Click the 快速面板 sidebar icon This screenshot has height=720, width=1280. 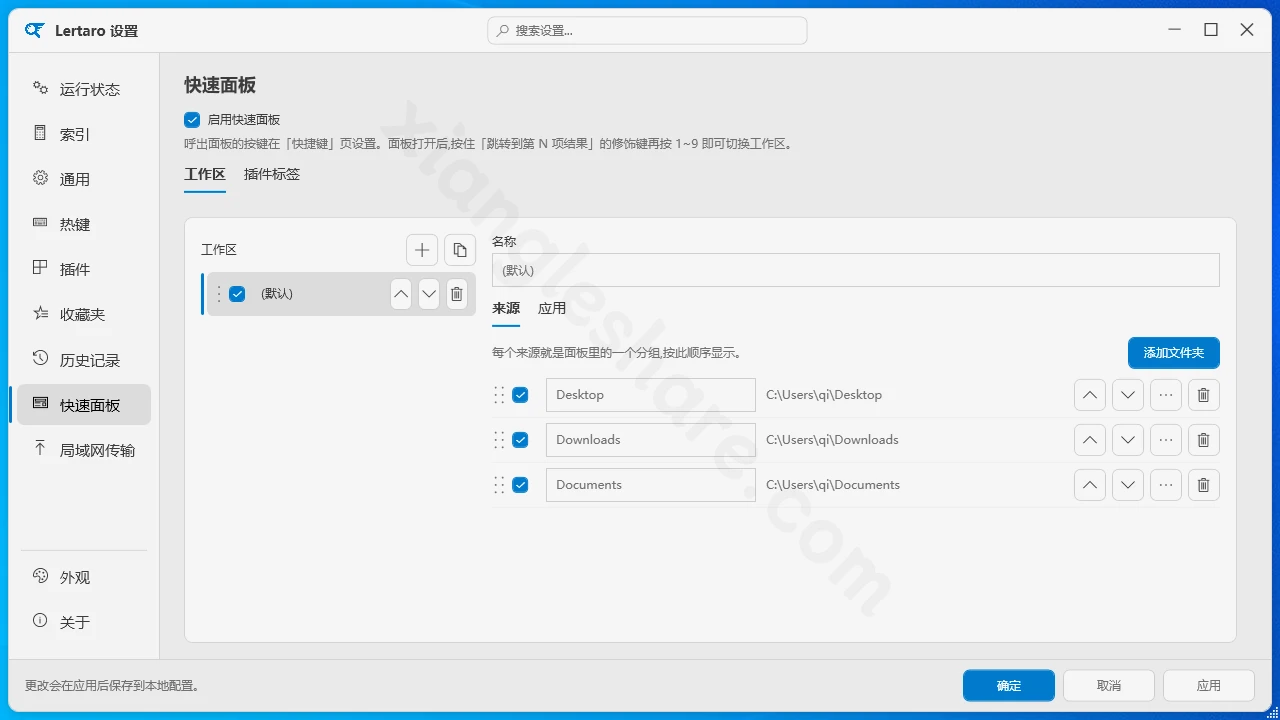point(40,403)
